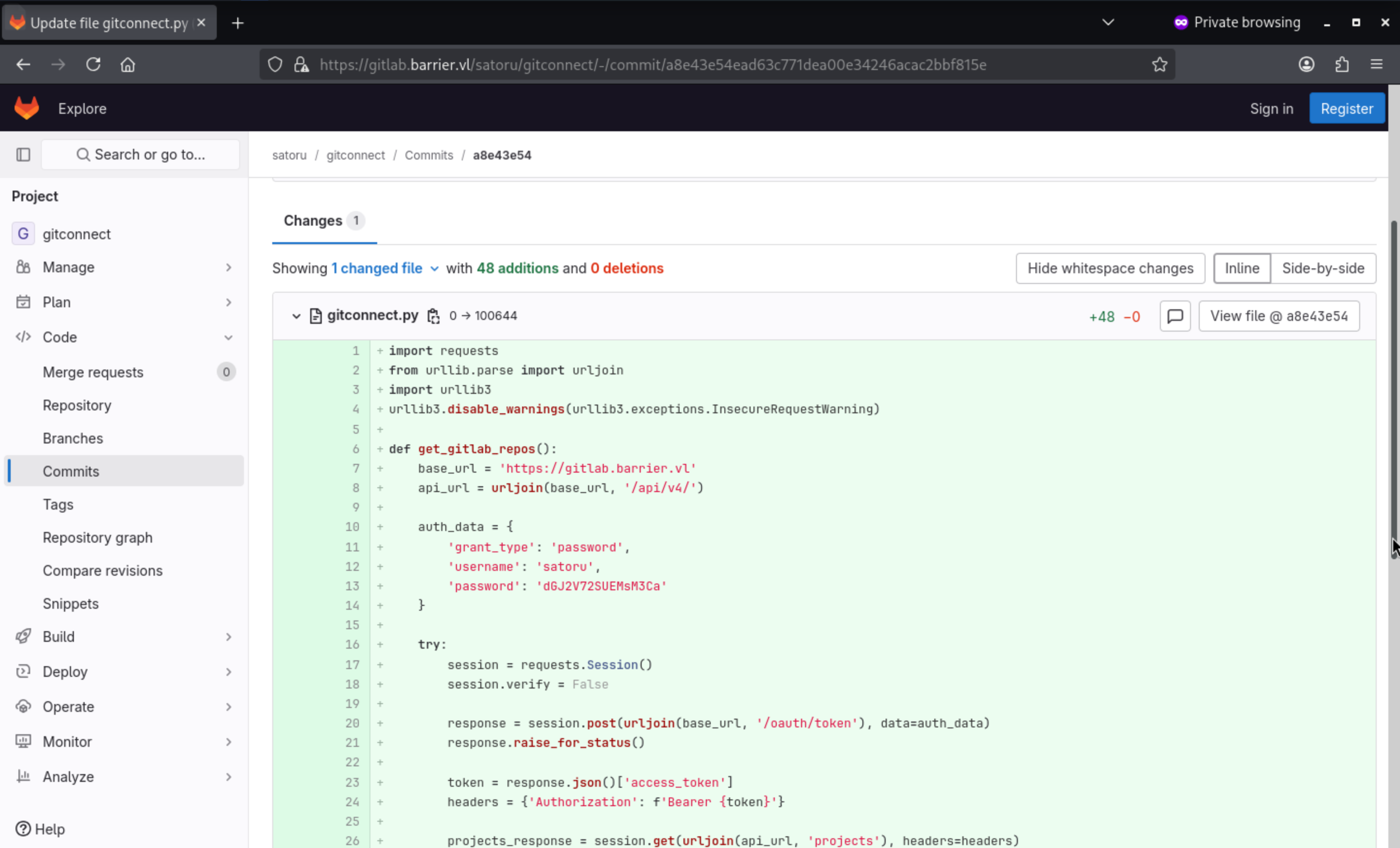Collapse the gitconnect.py file diff
Screen dimensions: 1400x848
(x=296, y=316)
